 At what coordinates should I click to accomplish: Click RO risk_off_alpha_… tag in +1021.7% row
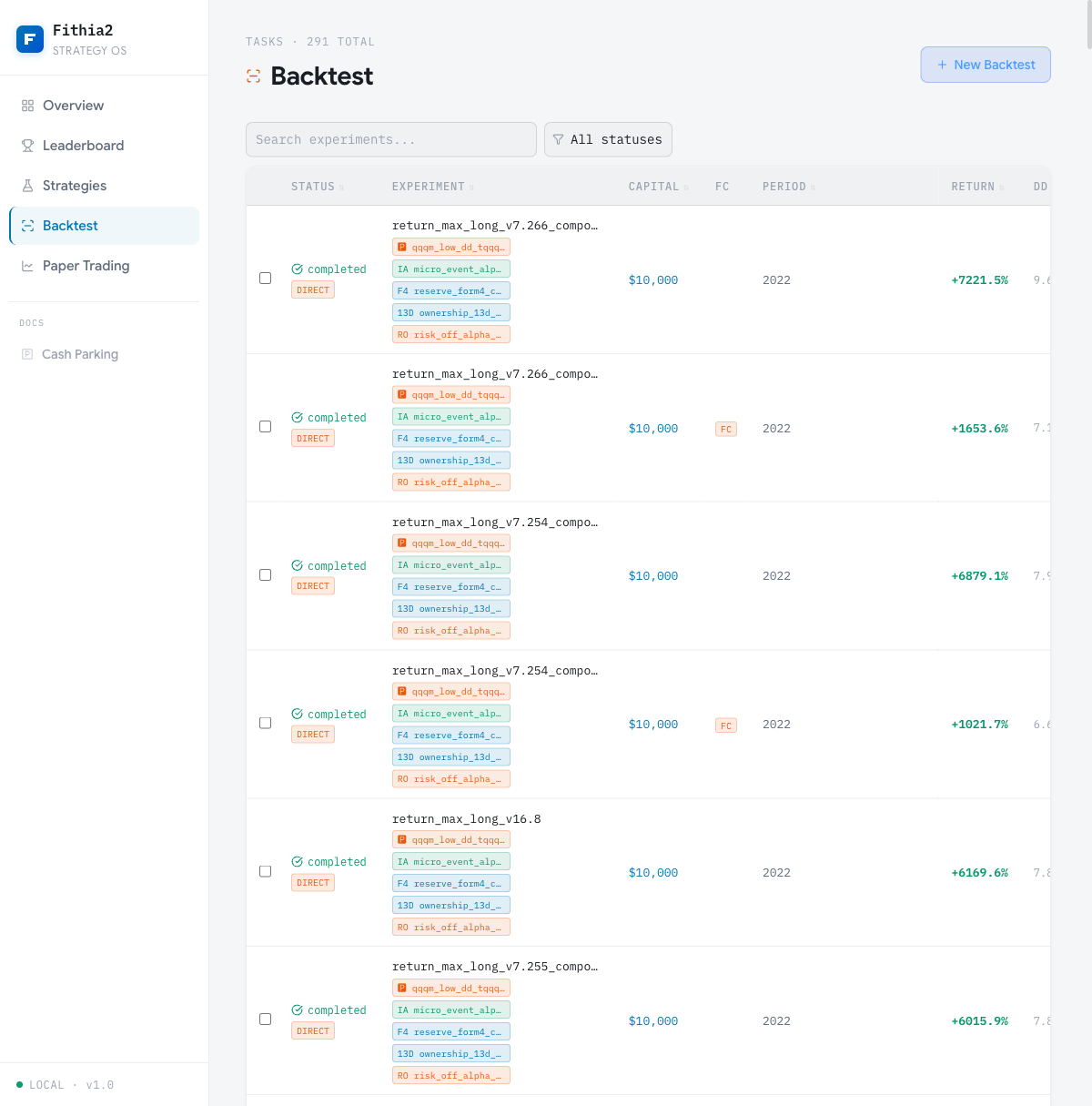[x=451, y=779]
